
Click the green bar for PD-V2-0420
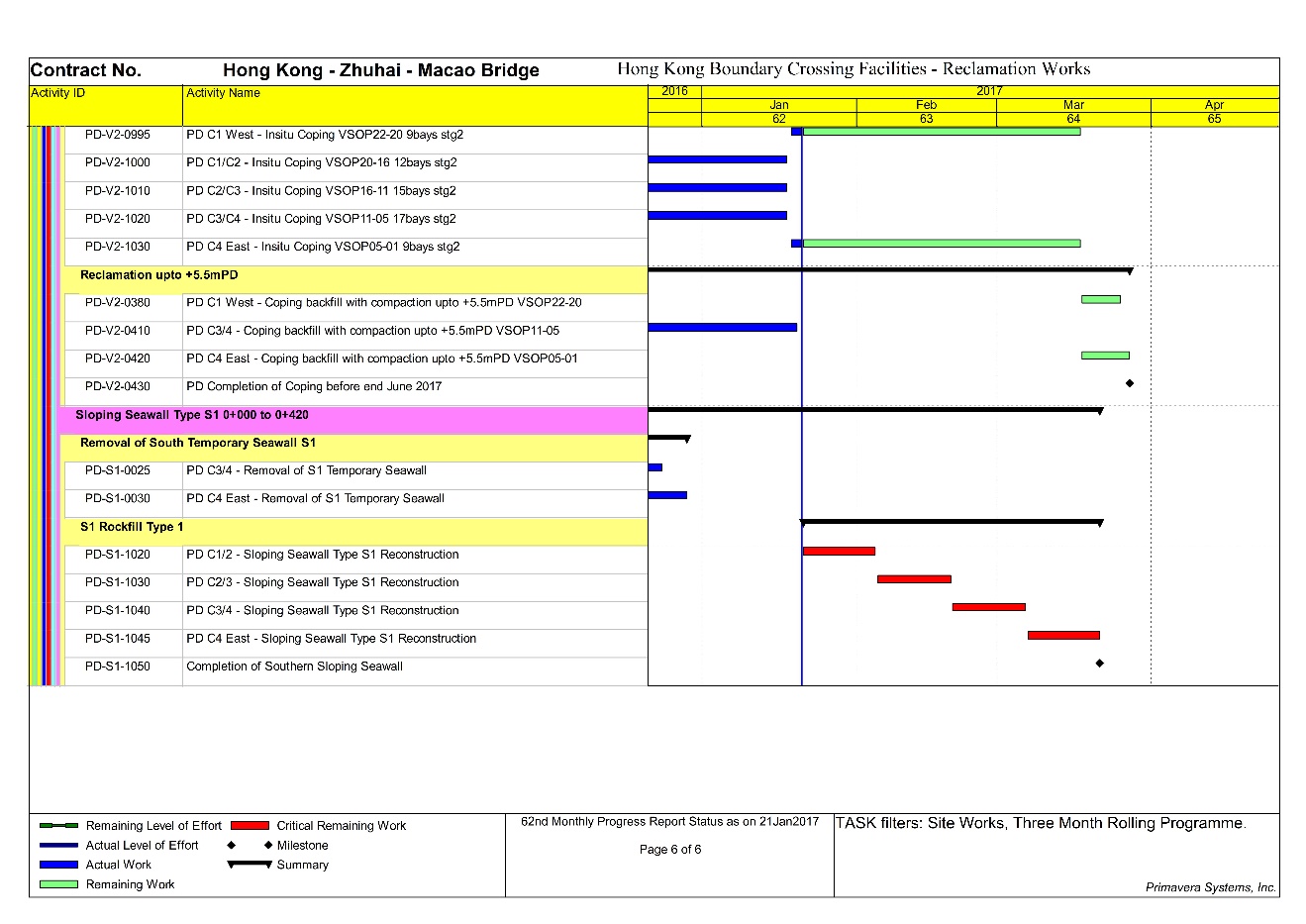[x=1105, y=355]
